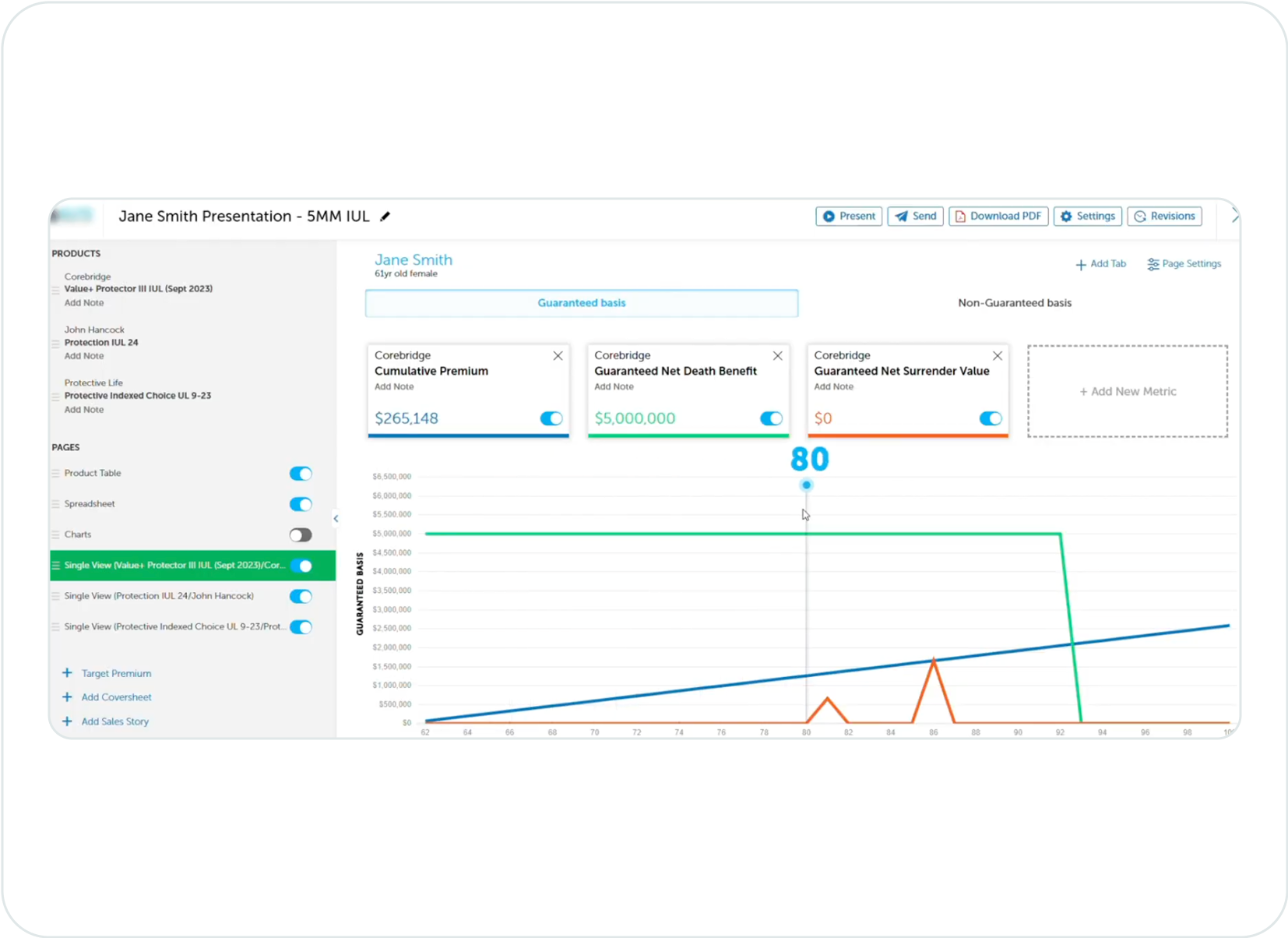Screen dimensions: 1288x938
Task: Grab the drag handle beside Spreadsheet
Action: pos(55,504)
